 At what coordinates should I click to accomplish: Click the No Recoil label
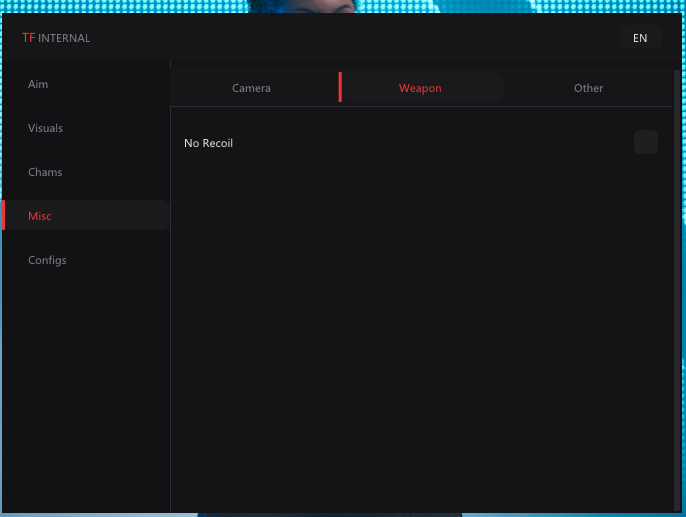pos(208,143)
